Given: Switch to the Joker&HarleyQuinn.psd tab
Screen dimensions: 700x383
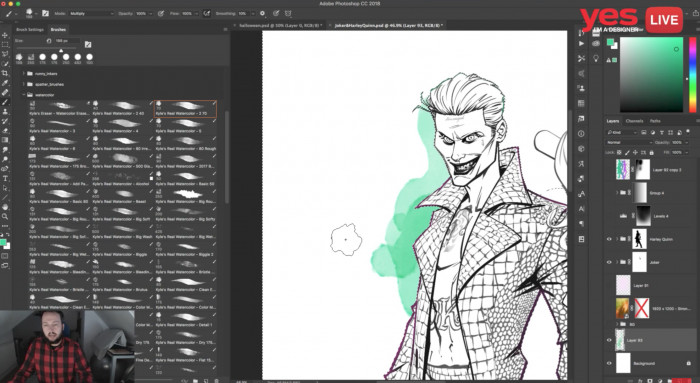Looking at the screenshot, I should [x=388, y=25].
